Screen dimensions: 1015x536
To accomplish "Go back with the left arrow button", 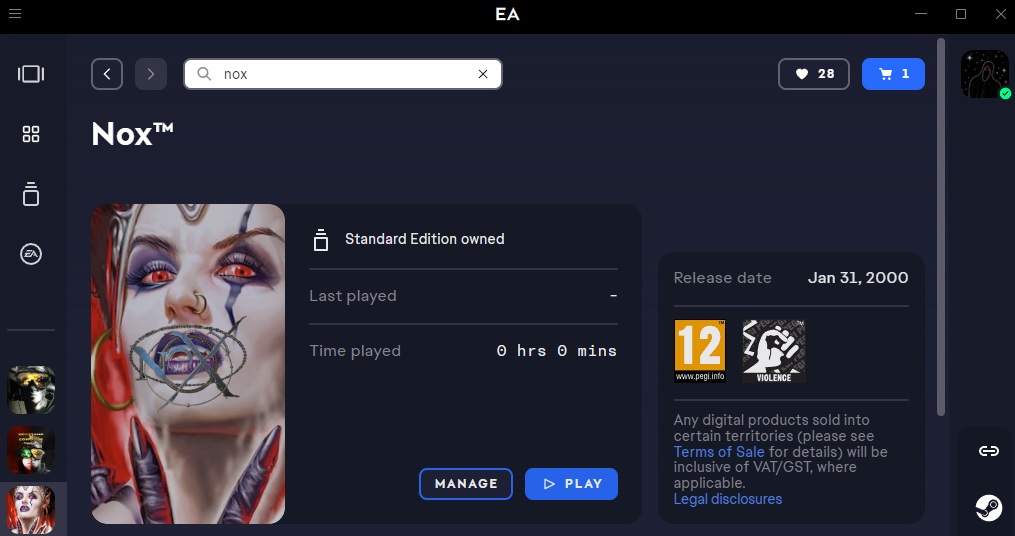I will 107,74.
